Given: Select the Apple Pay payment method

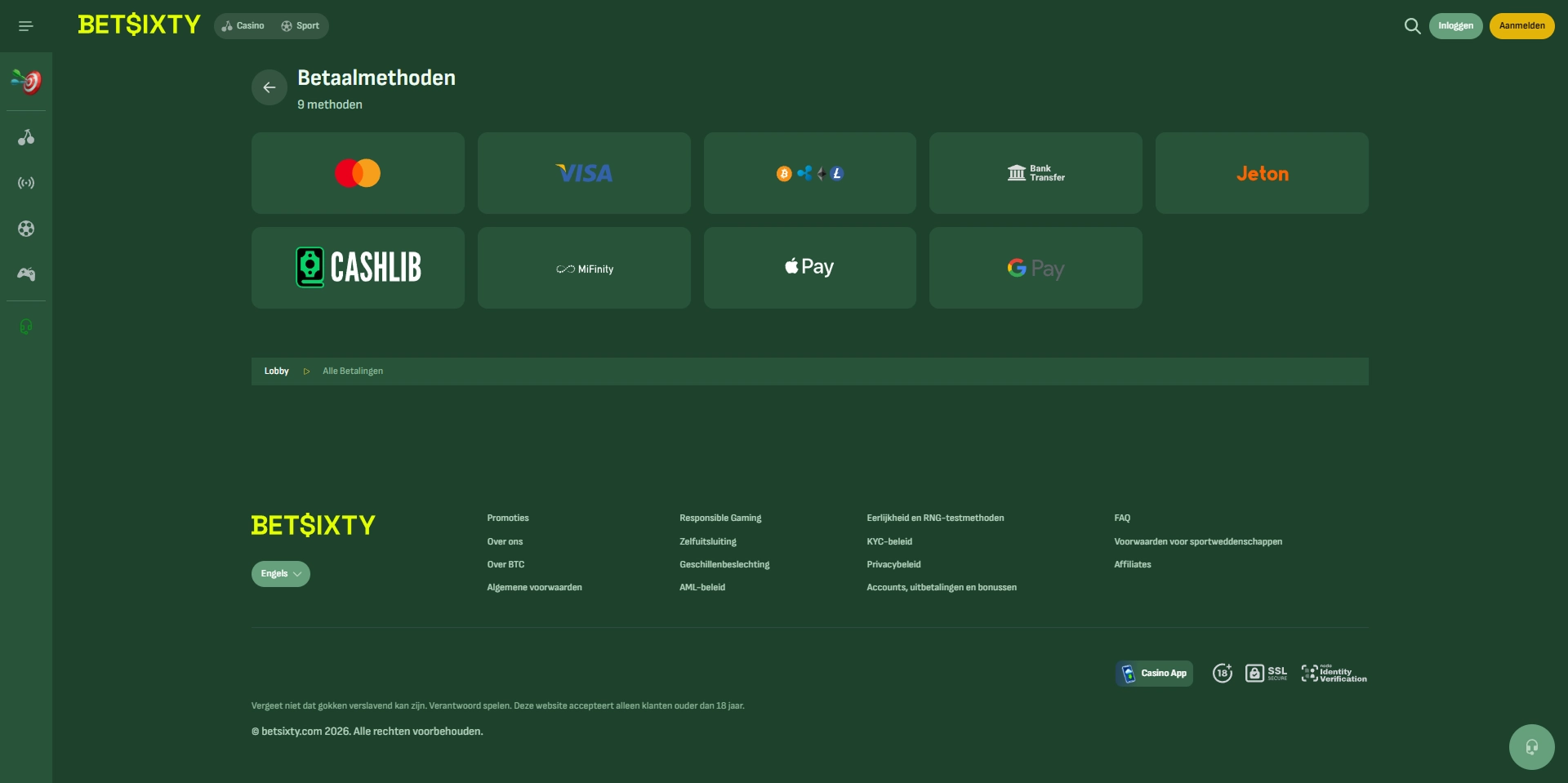Looking at the screenshot, I should (810, 268).
